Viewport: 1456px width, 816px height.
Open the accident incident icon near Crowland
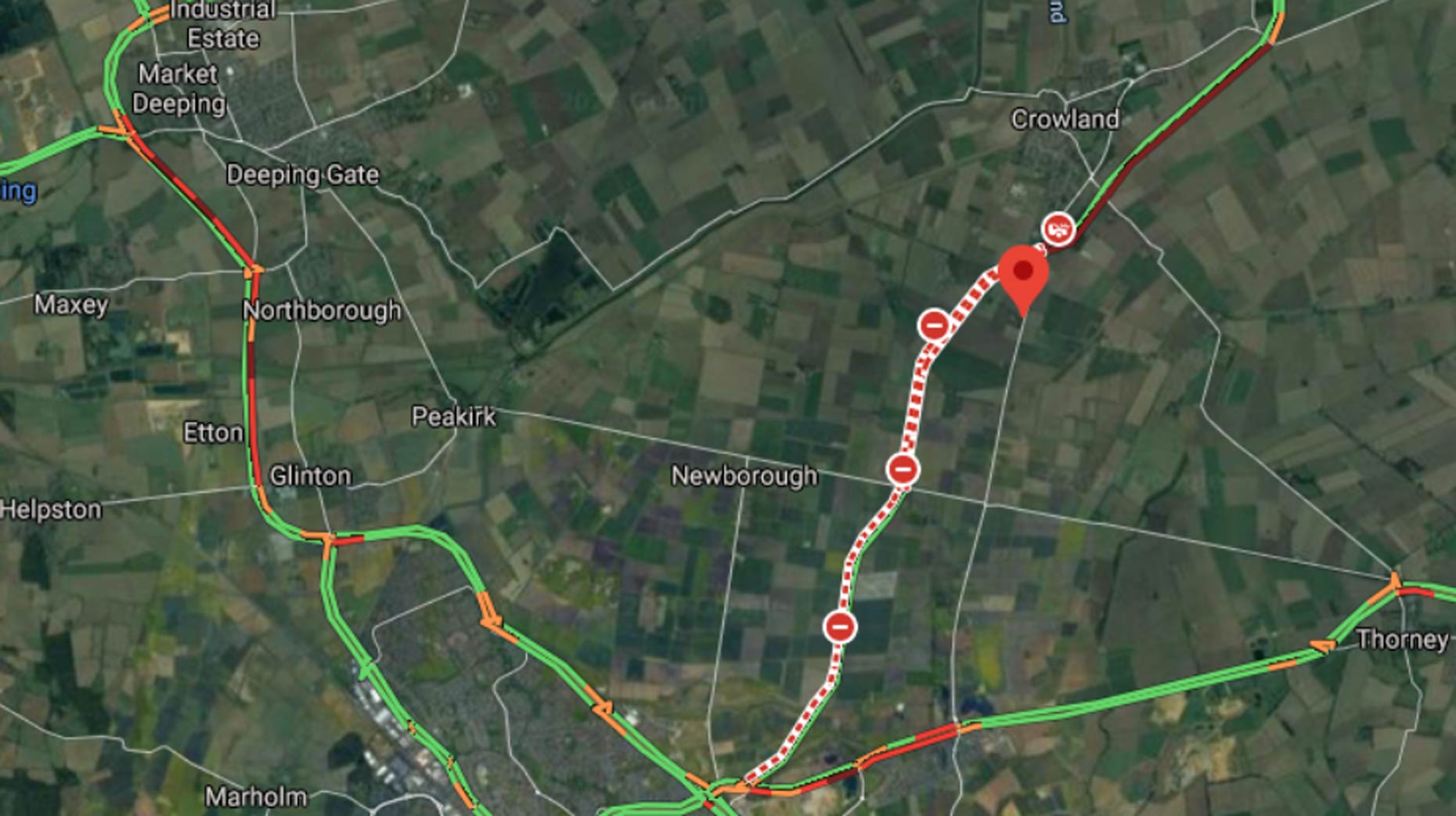click(x=1058, y=229)
